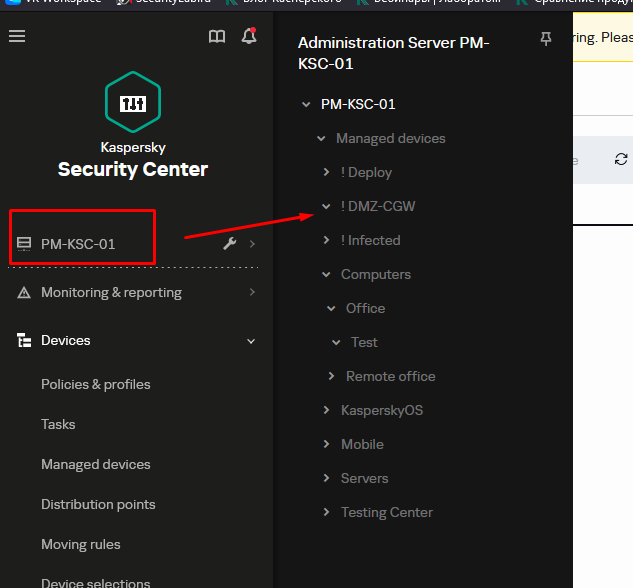Collapse the Managed devices tree node chevron
The image size is (633, 588).
point(321,138)
